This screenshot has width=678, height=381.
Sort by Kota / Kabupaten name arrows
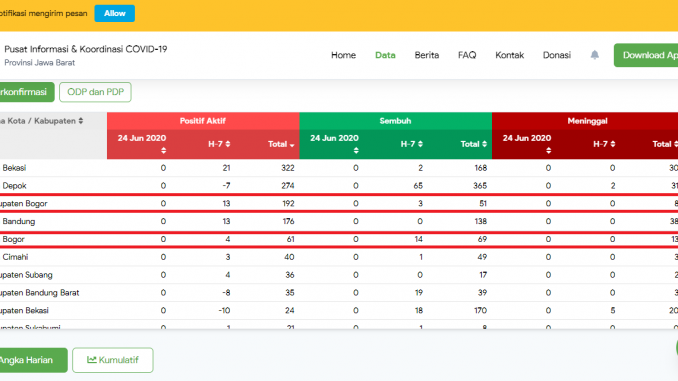click(81, 121)
